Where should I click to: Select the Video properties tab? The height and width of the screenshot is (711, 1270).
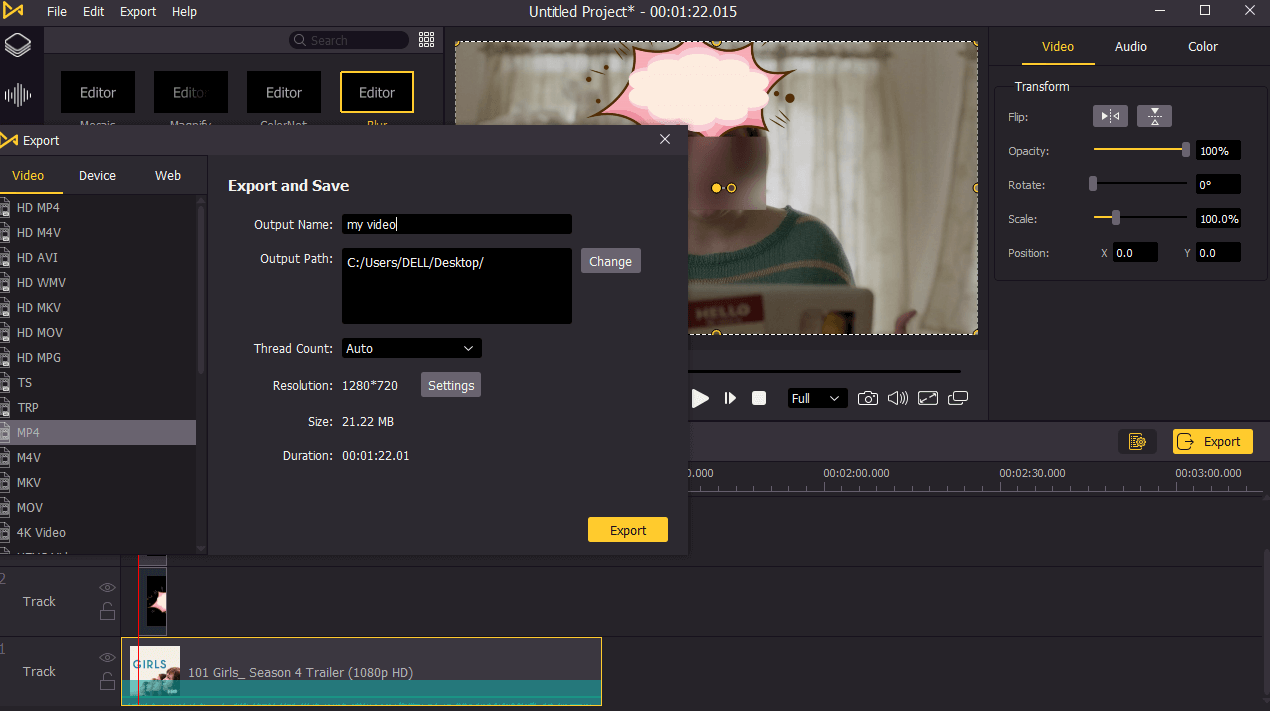point(1058,46)
